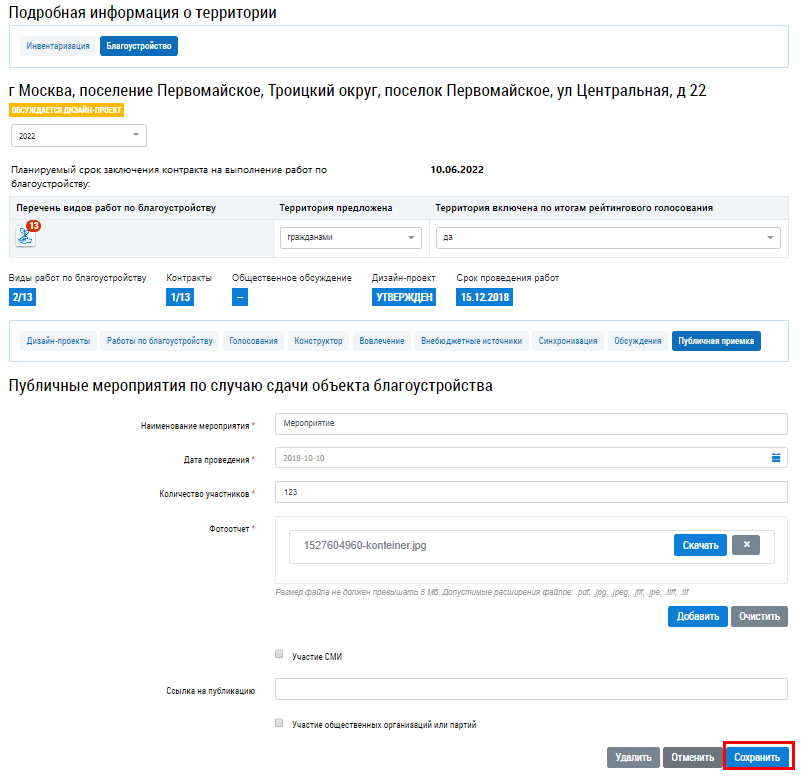Screen dimensions: 803x776
Task: Open Работы по благоустройству tab
Action: coord(159,341)
